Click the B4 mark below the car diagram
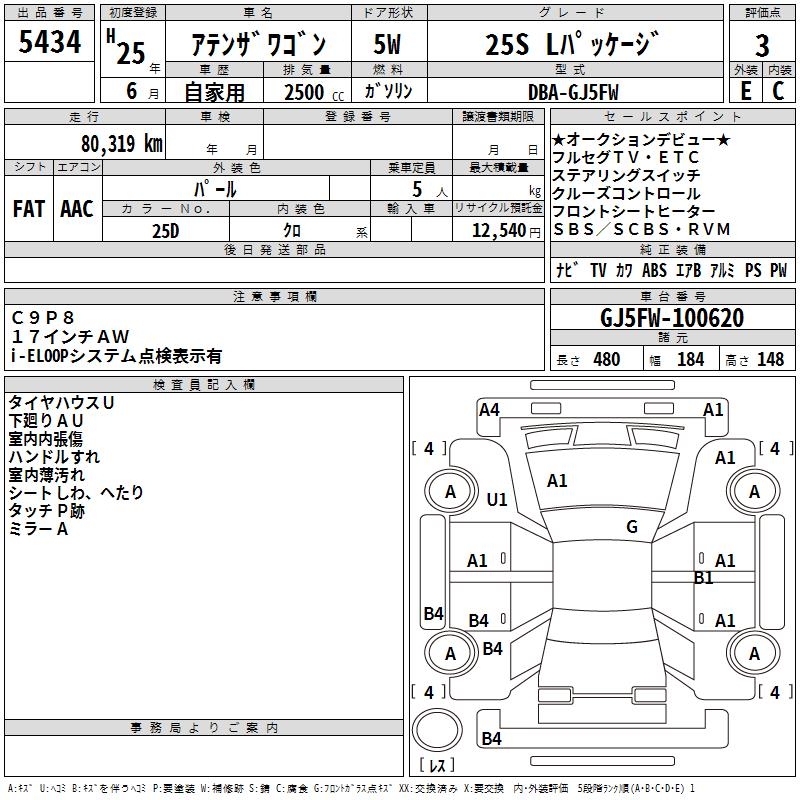Viewport: 800px width, 800px height. (491, 739)
